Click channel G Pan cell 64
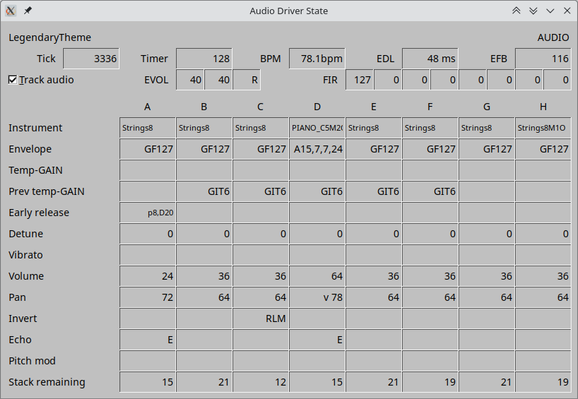Screen dimensions: 578x399 coord(487,297)
